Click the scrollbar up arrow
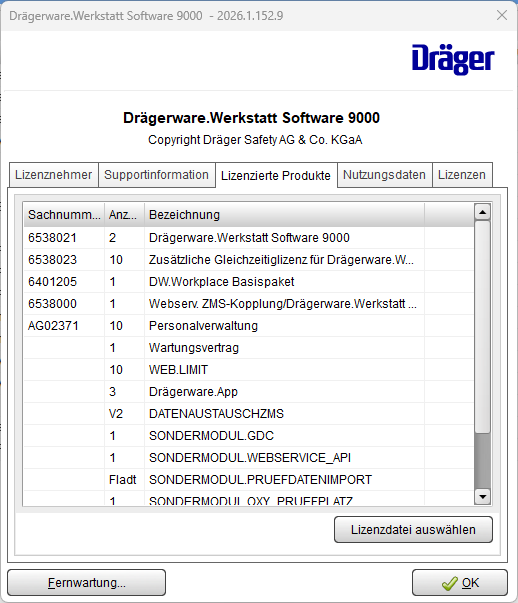 [x=482, y=212]
